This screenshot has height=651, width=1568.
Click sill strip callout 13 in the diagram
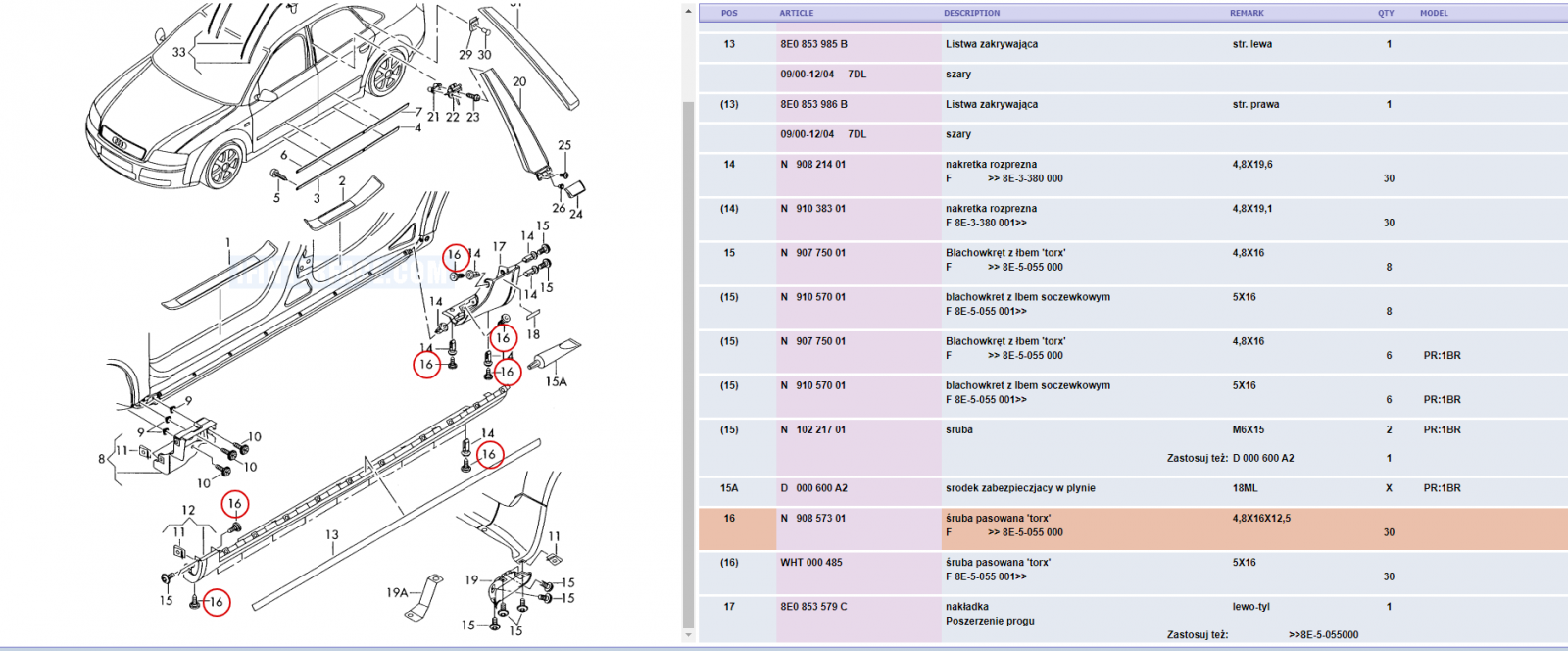point(332,534)
